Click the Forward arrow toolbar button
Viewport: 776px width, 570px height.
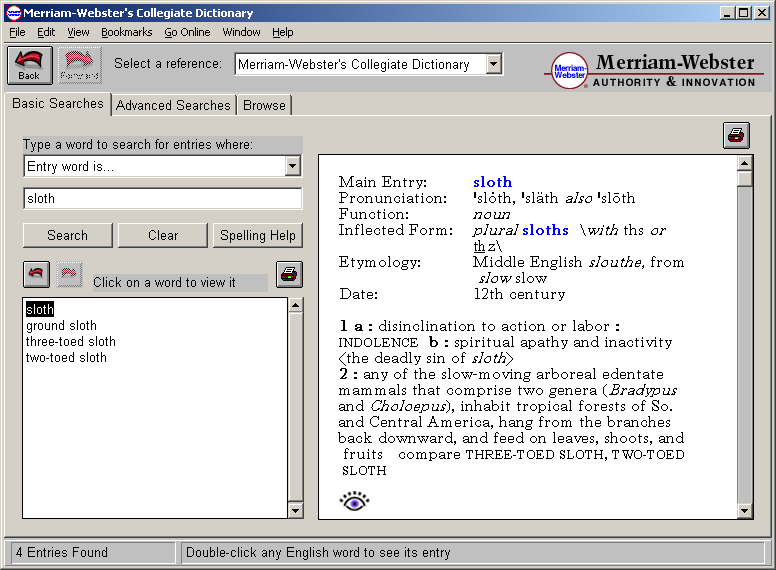coord(80,65)
